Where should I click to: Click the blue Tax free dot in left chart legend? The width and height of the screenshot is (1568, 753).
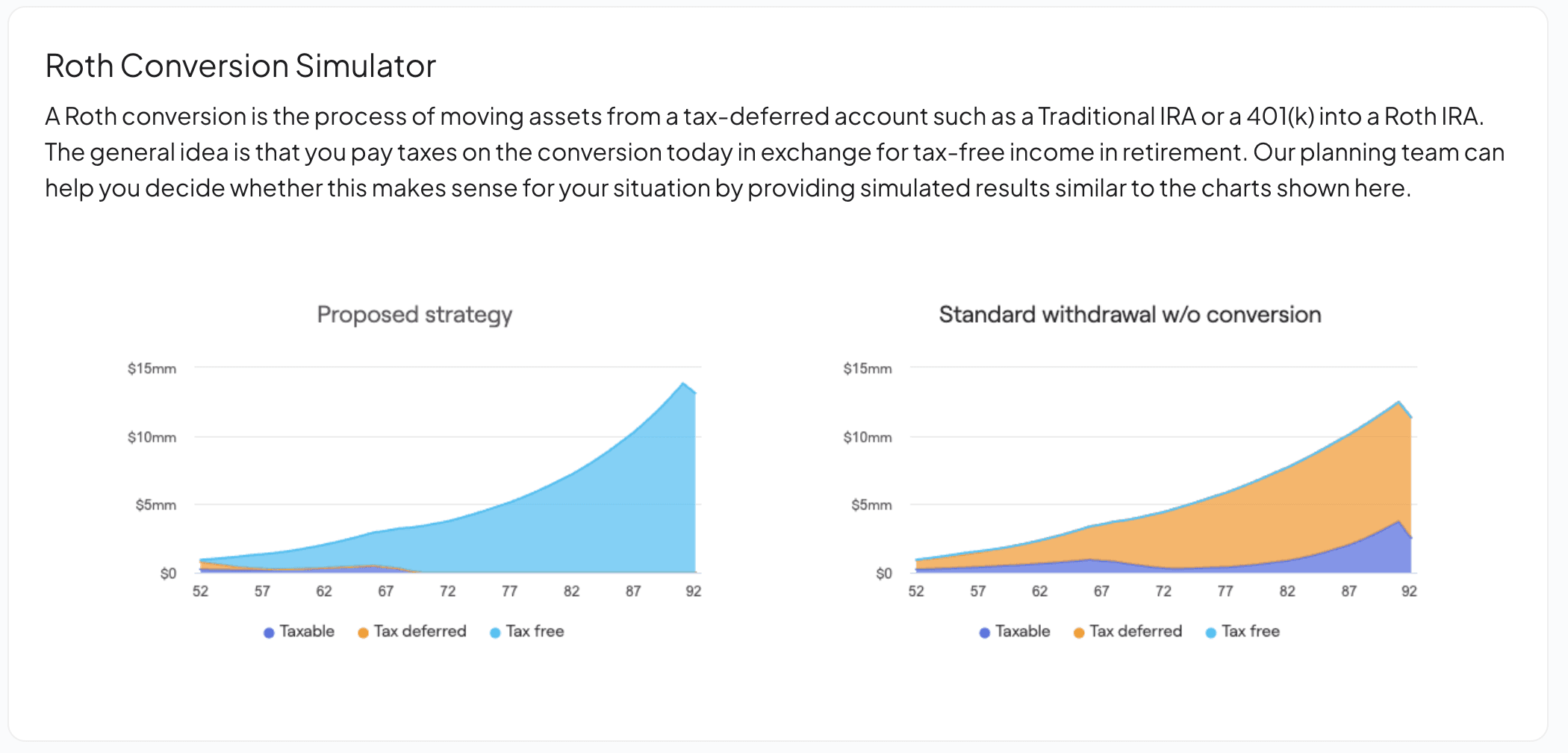[495, 633]
